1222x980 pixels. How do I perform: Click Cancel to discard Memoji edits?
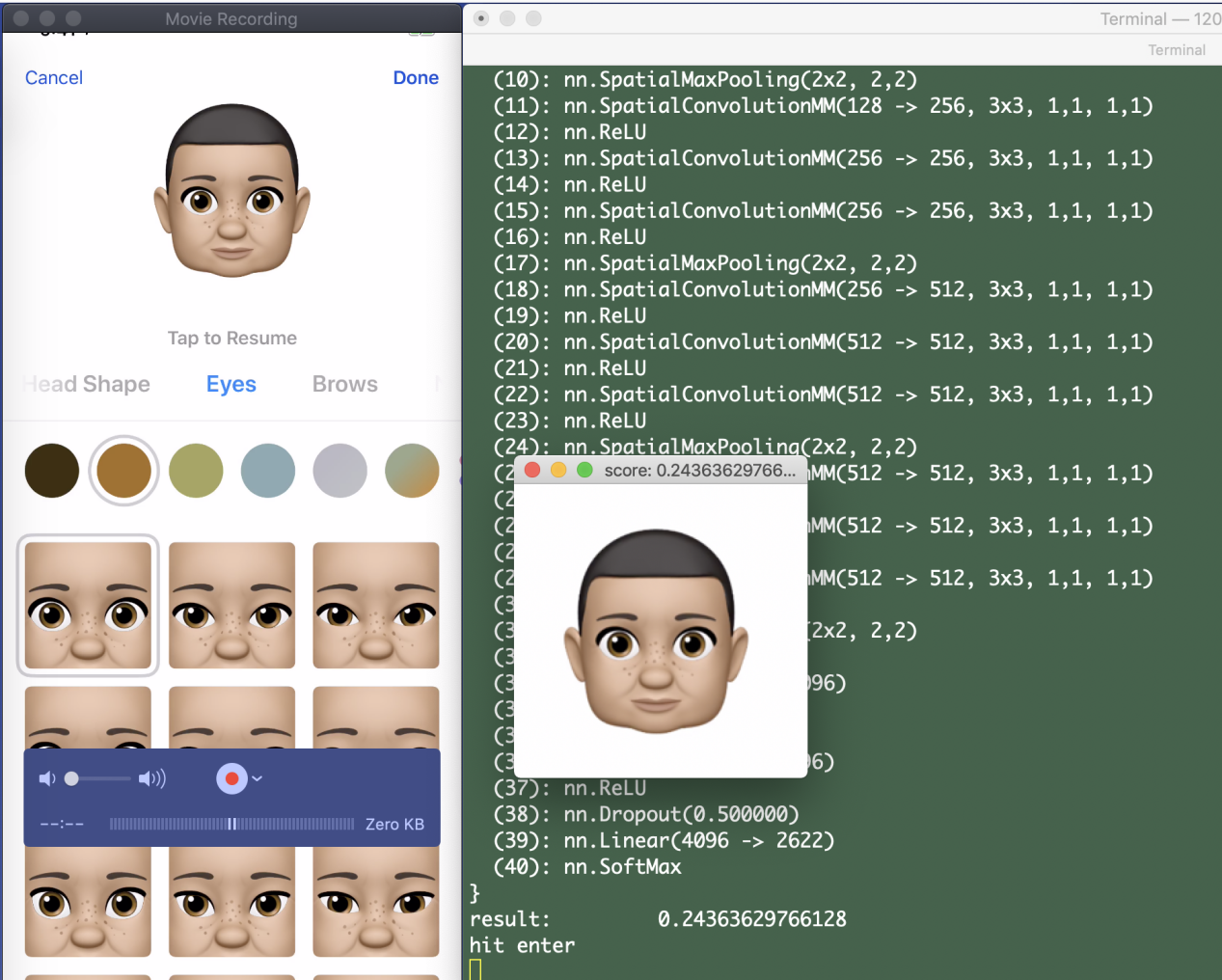pos(53,78)
